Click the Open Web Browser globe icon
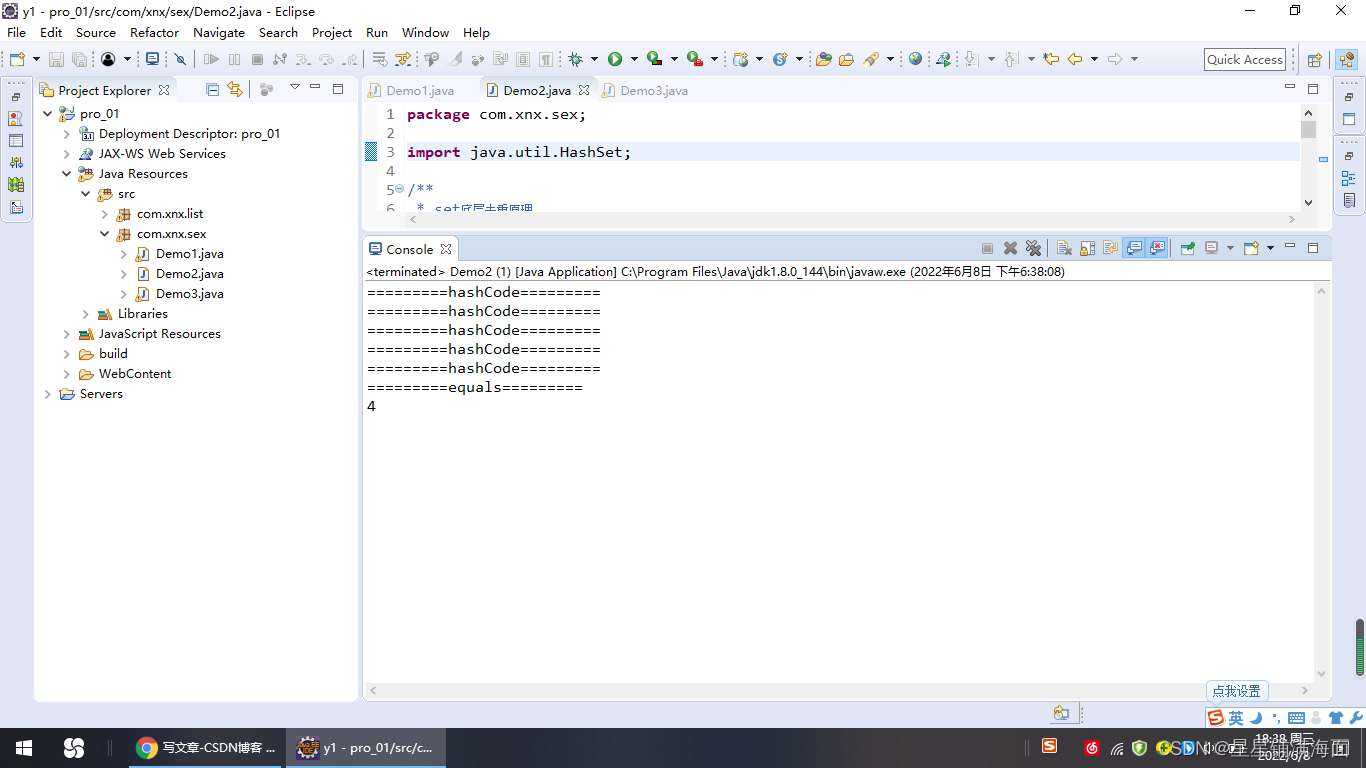1366x768 pixels. 915,59
